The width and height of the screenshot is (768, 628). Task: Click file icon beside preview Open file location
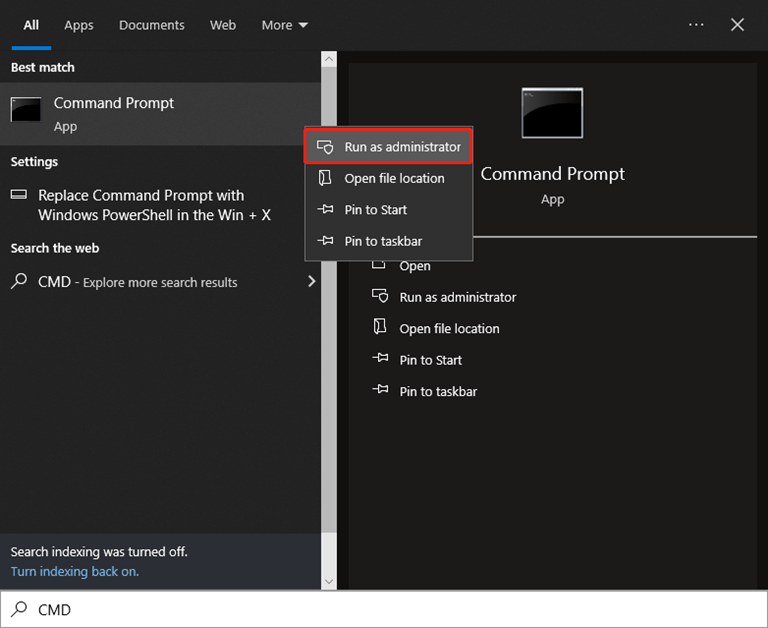click(x=380, y=327)
